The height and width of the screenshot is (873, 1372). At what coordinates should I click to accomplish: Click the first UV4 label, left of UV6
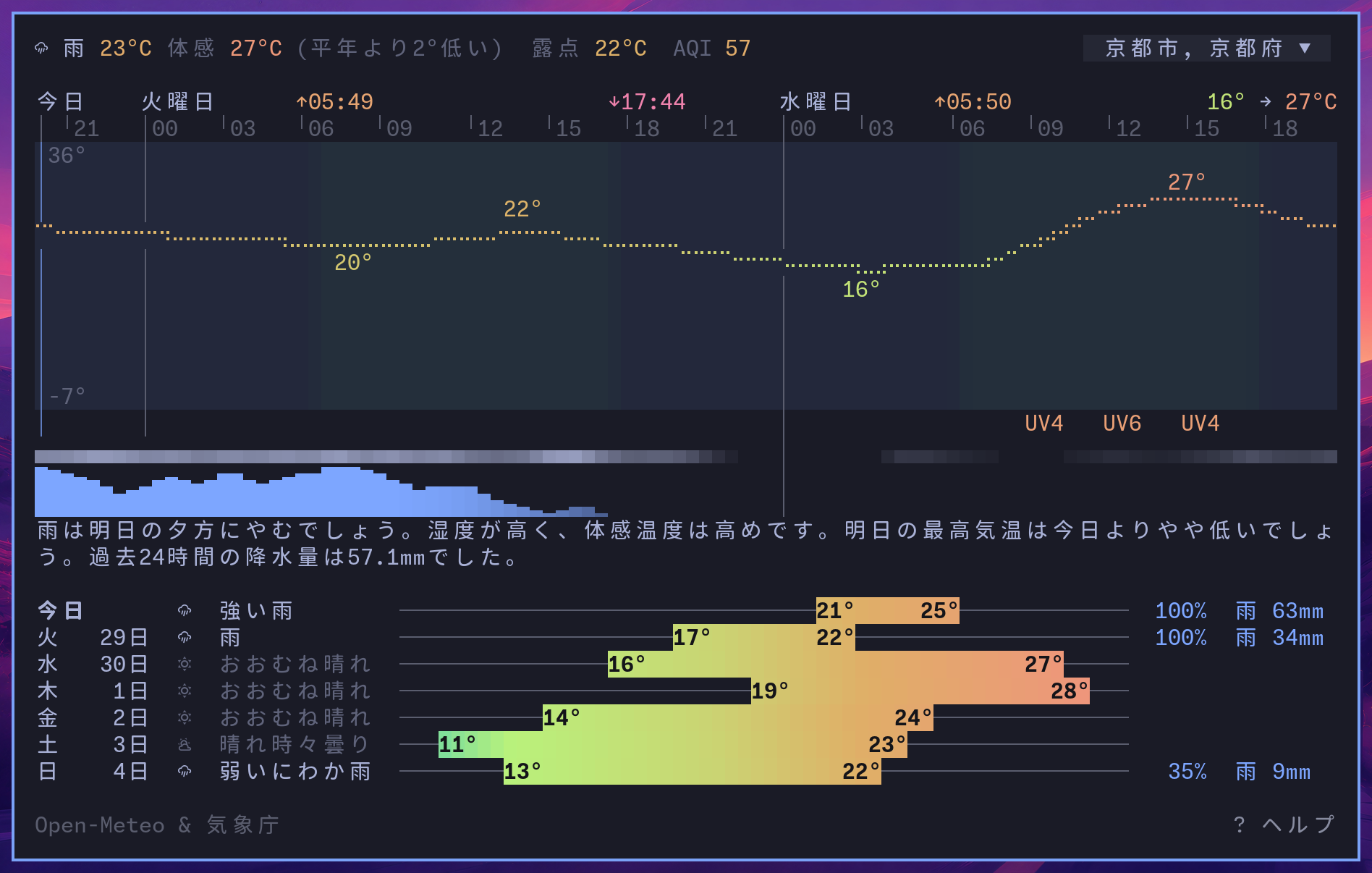pyautogui.click(x=1044, y=423)
